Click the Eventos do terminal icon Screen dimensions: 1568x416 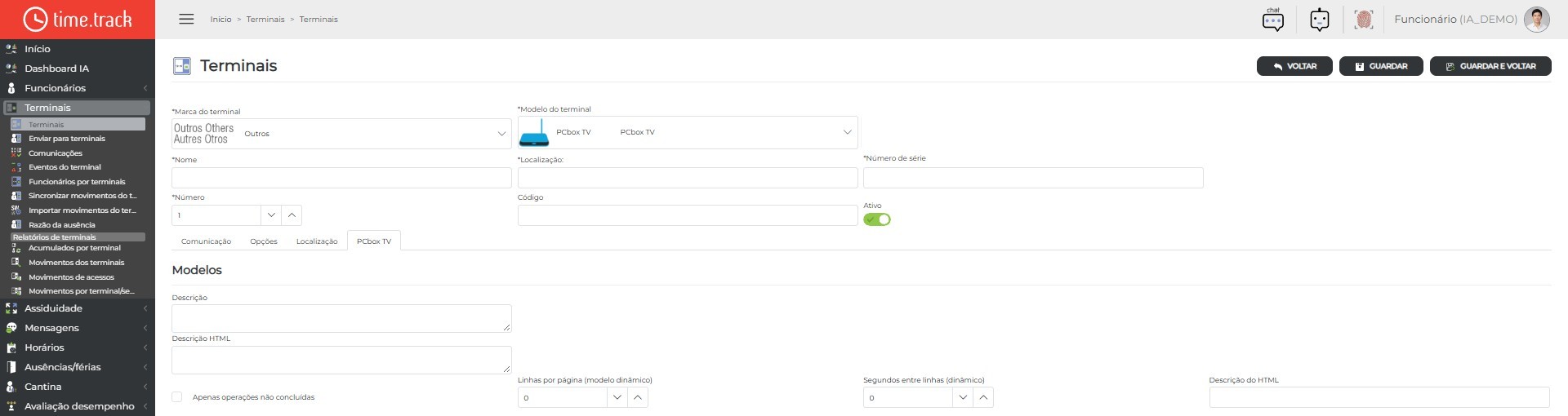coord(16,167)
